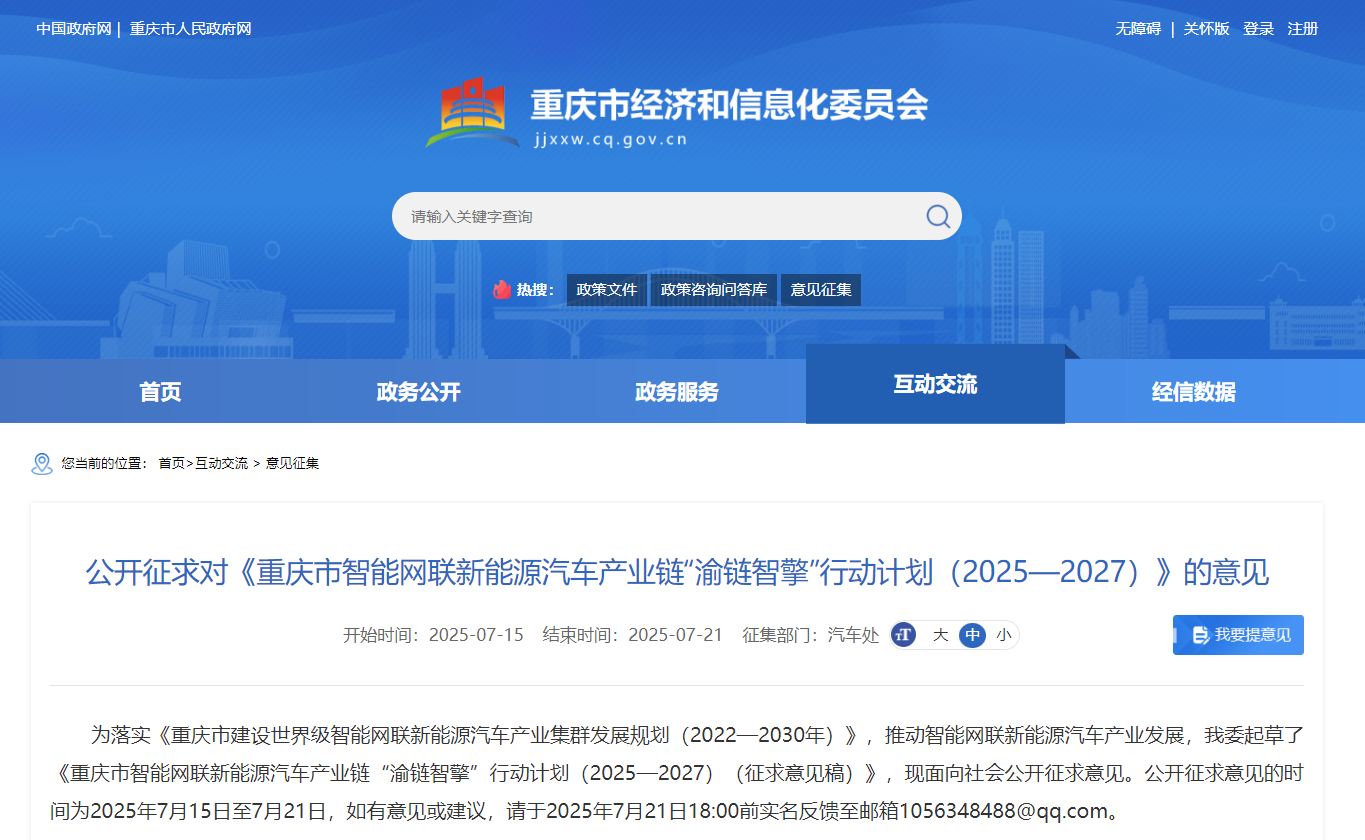Open the 中国政府网 link
Screen dimensions: 1365x840
coord(73,29)
